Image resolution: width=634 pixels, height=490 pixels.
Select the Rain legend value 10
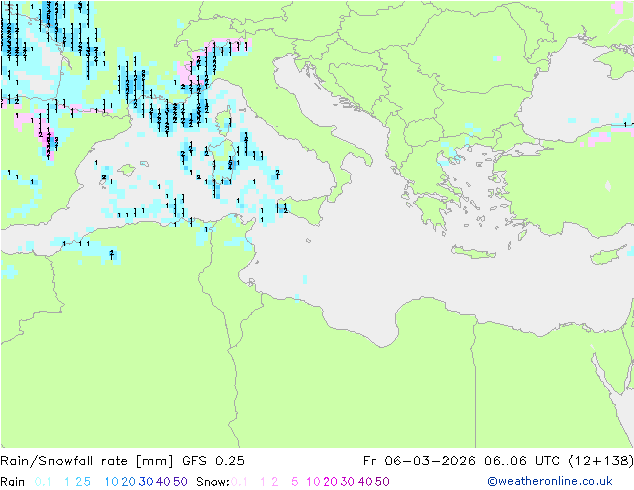pyautogui.click(x=112, y=482)
